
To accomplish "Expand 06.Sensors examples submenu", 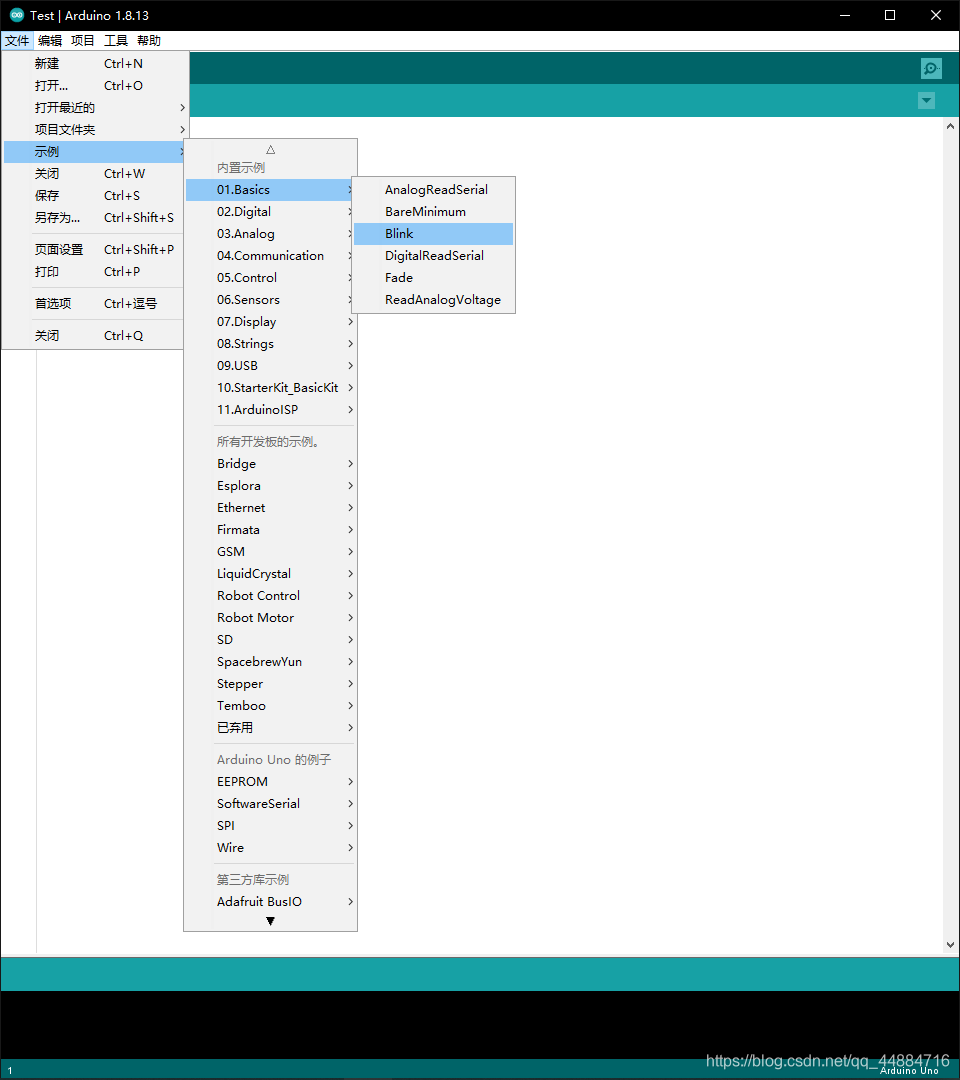I will tap(271, 300).
